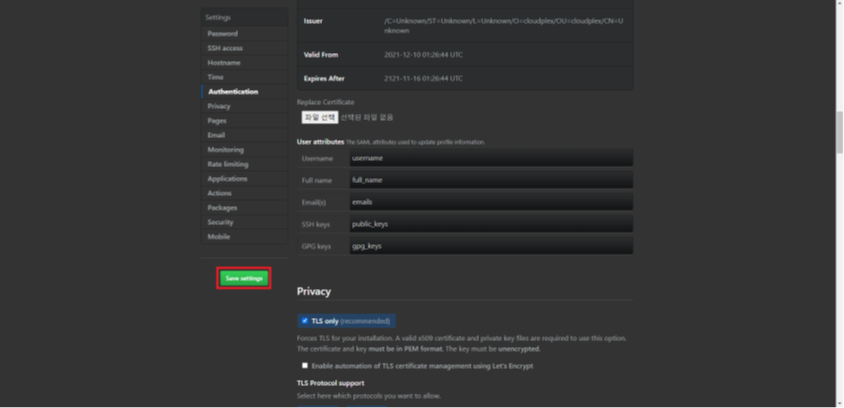844x408 pixels.
Task: Focus the Full name attribute field
Action: click(x=490, y=180)
